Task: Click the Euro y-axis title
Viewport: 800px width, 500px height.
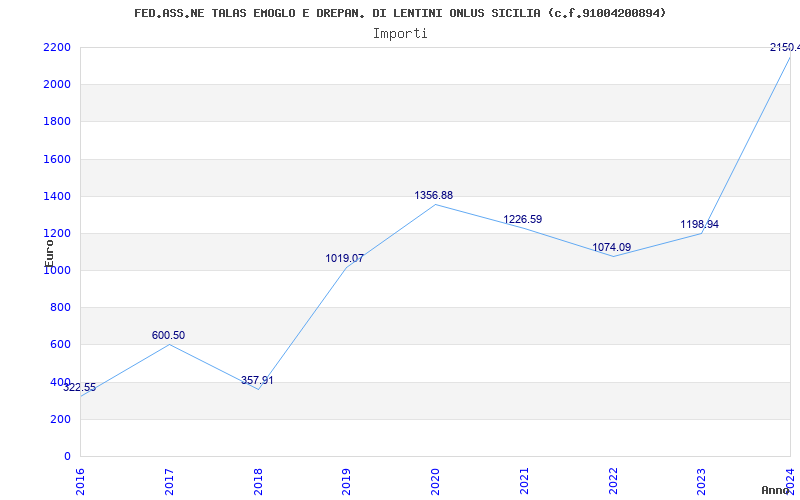Action: tap(49, 253)
